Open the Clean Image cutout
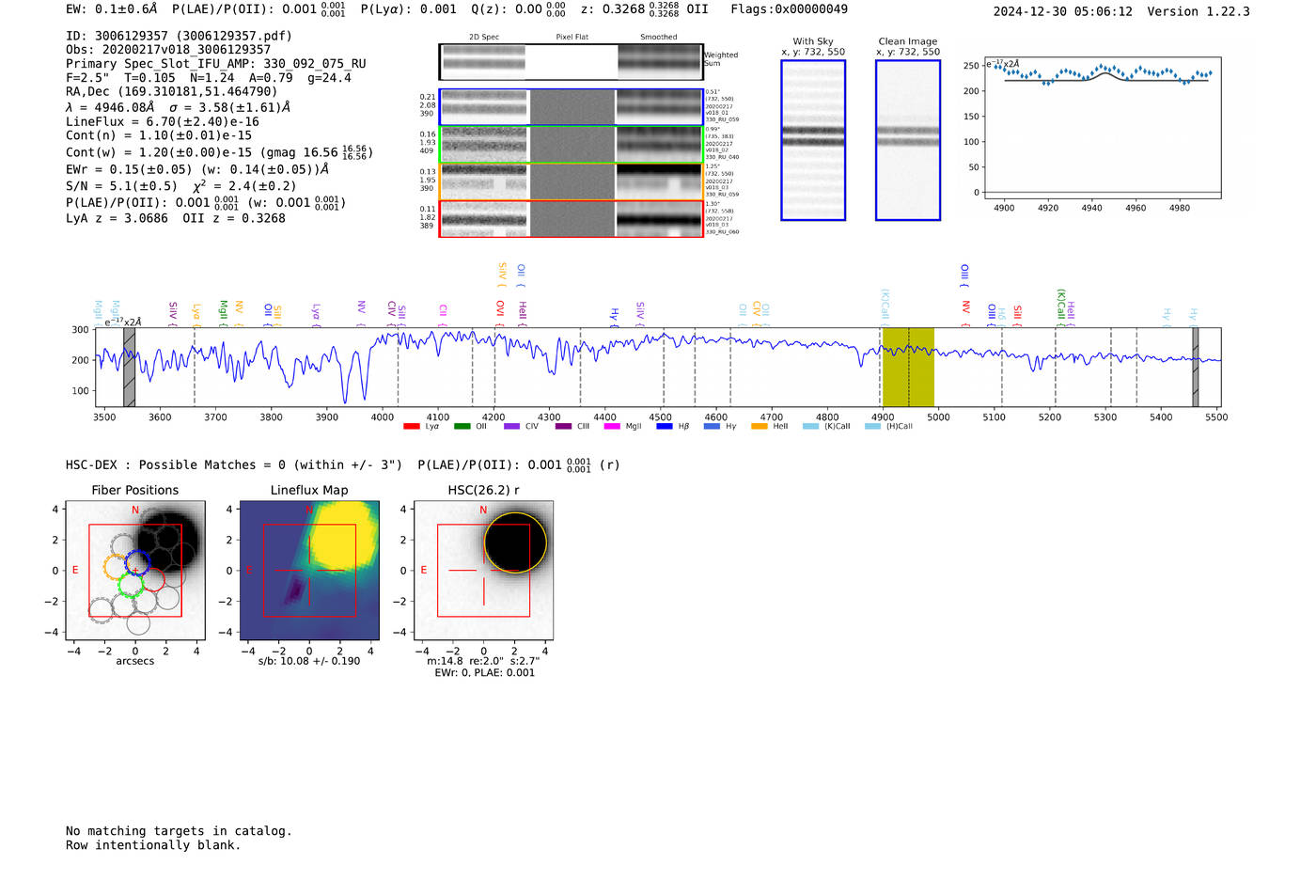The image size is (1316, 896). (x=908, y=140)
